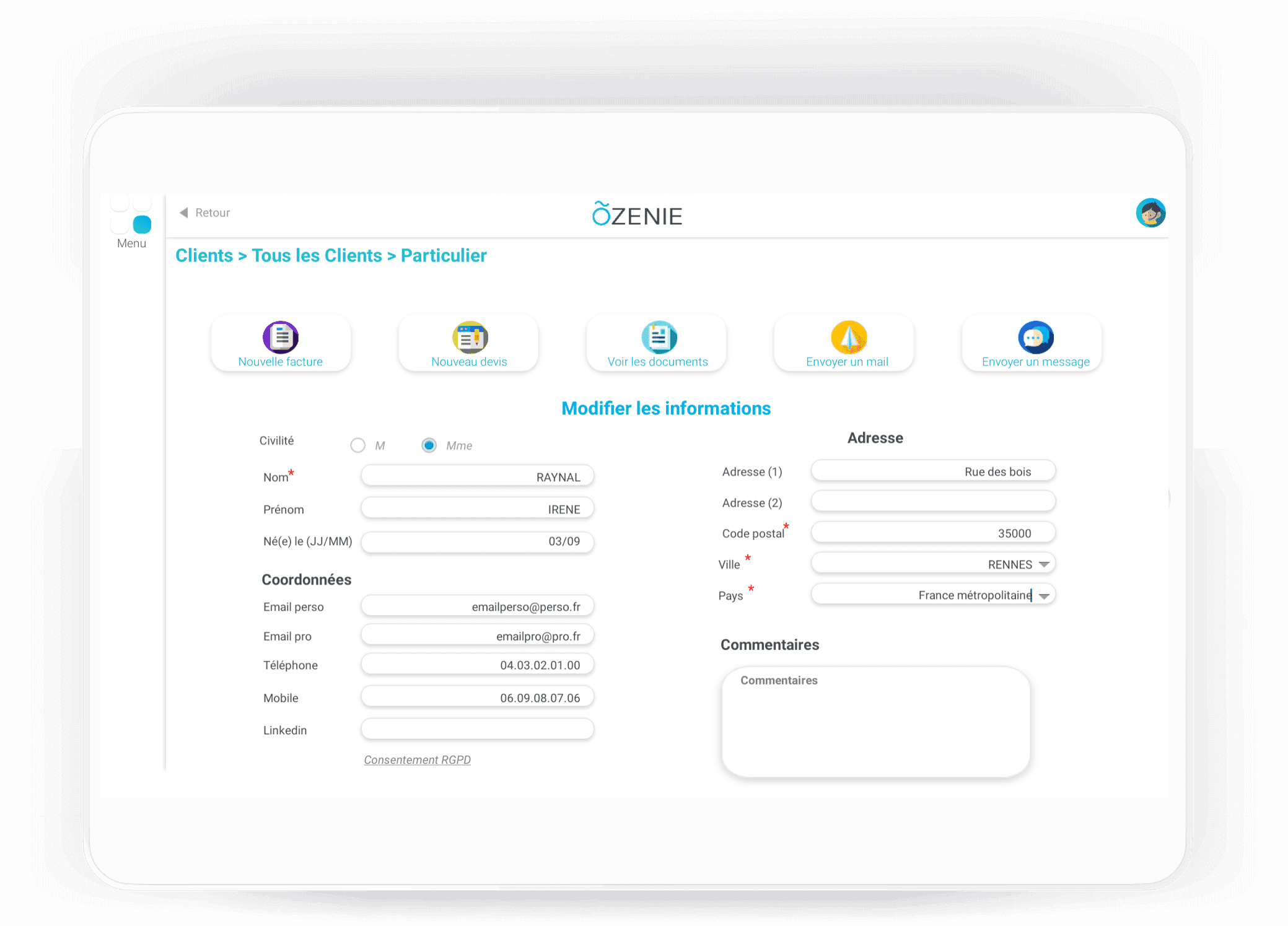Click the Envoyer un message icon
Image resolution: width=1288 pixels, height=926 pixels.
(x=1036, y=337)
